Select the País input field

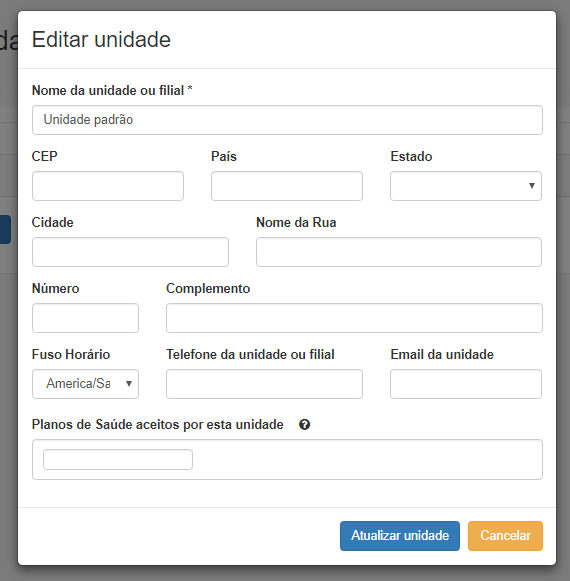(x=287, y=186)
